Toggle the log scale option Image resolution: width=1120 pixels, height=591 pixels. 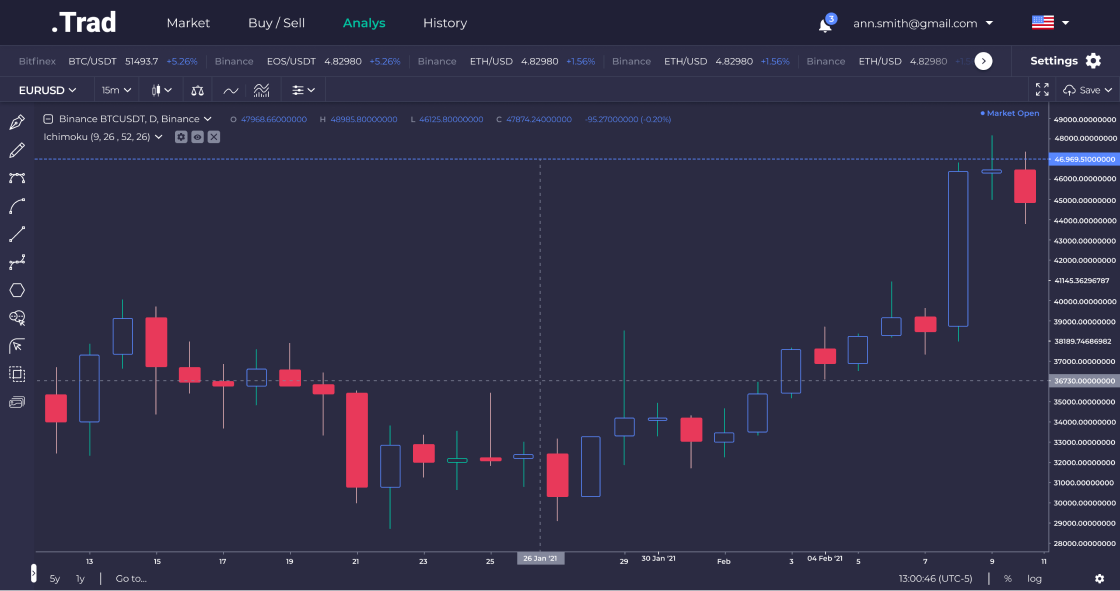click(1034, 578)
